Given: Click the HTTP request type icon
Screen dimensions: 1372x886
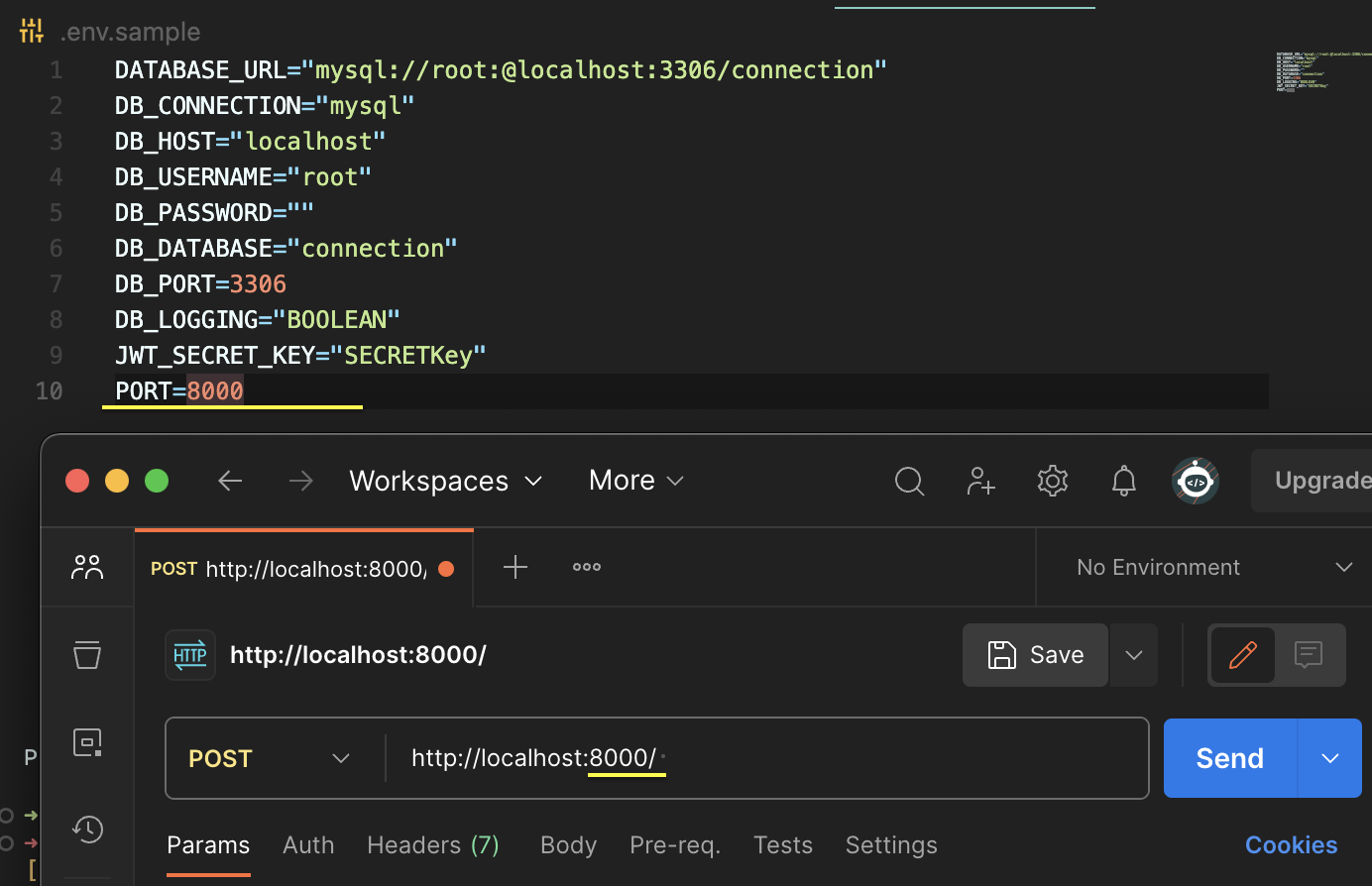Looking at the screenshot, I should tap(190, 655).
